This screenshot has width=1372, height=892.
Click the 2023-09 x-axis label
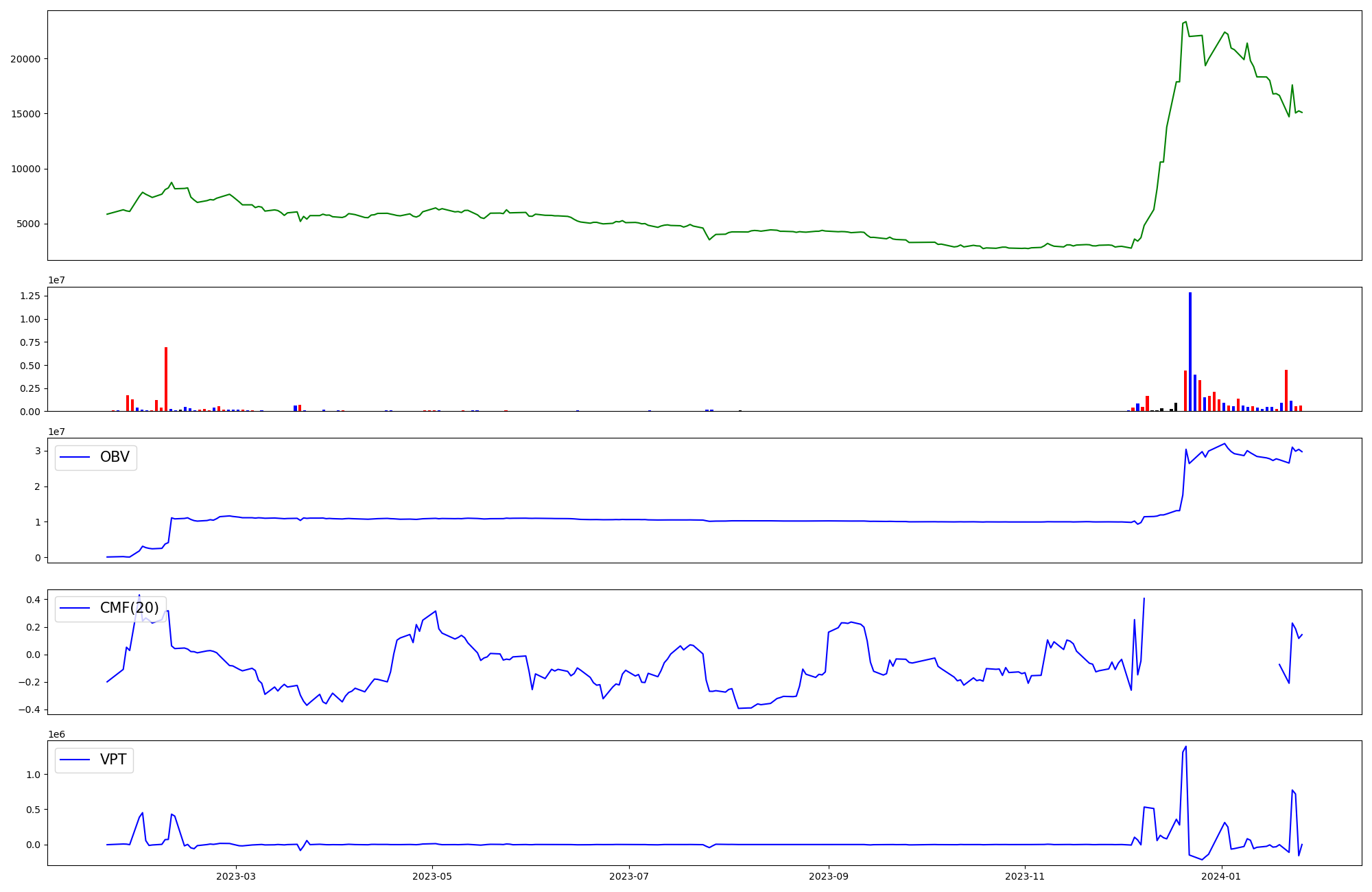(829, 876)
